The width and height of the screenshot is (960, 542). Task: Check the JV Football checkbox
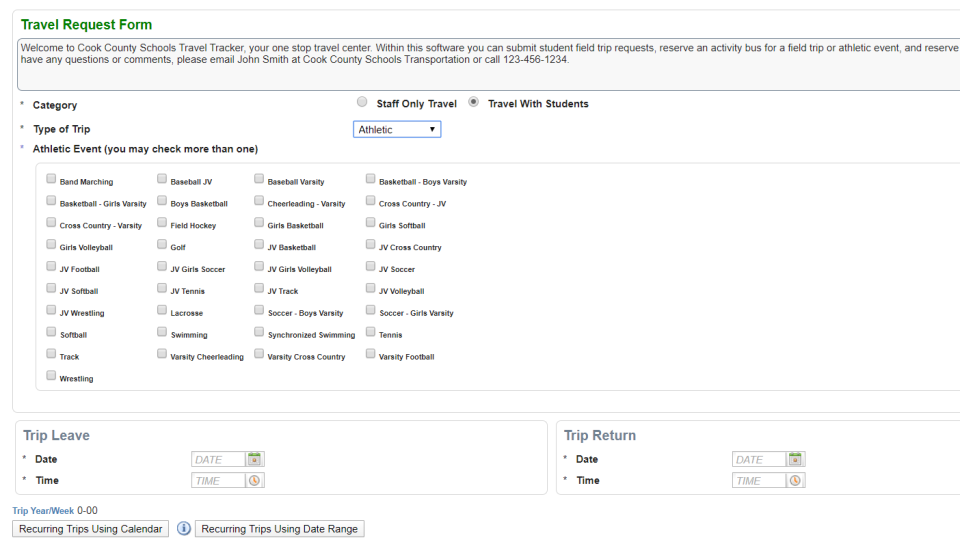[x=51, y=266]
